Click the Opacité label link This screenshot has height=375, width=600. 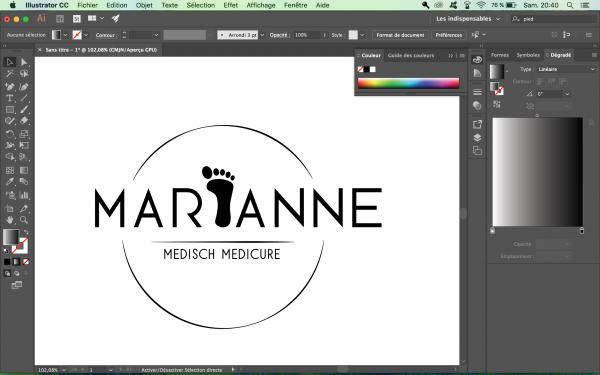(279, 35)
